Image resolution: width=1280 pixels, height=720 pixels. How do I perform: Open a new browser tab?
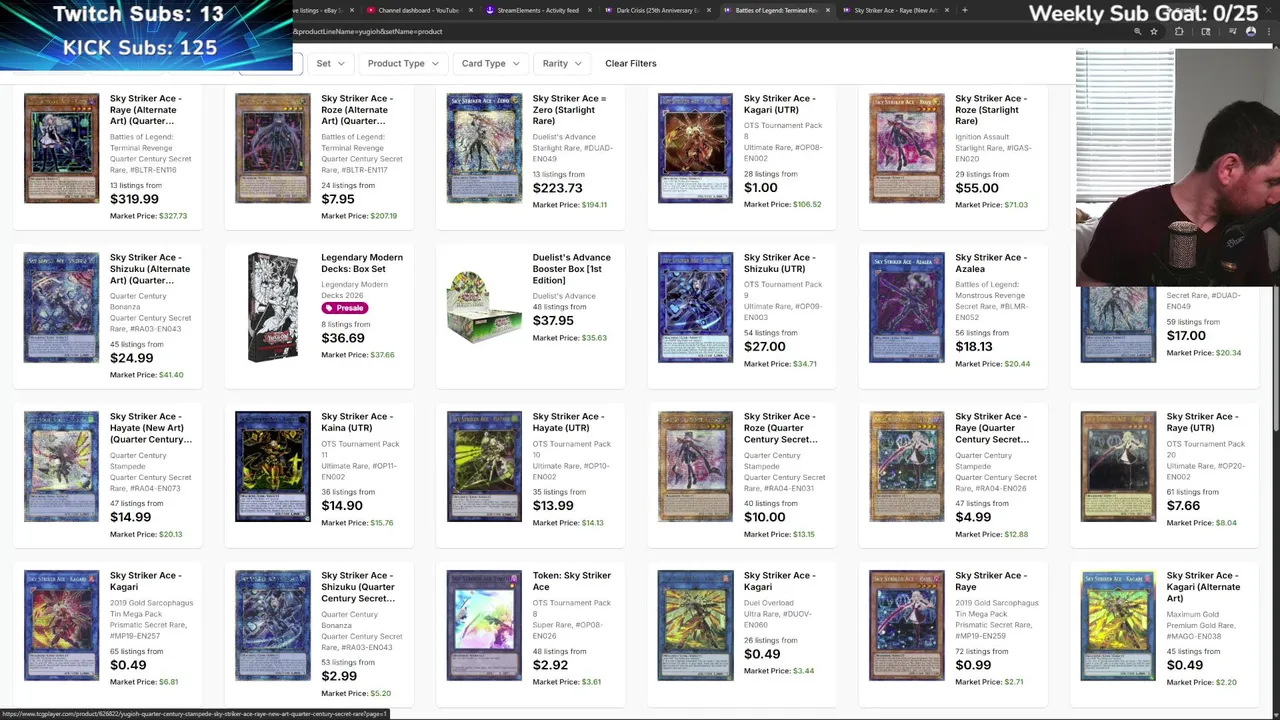click(x=964, y=10)
